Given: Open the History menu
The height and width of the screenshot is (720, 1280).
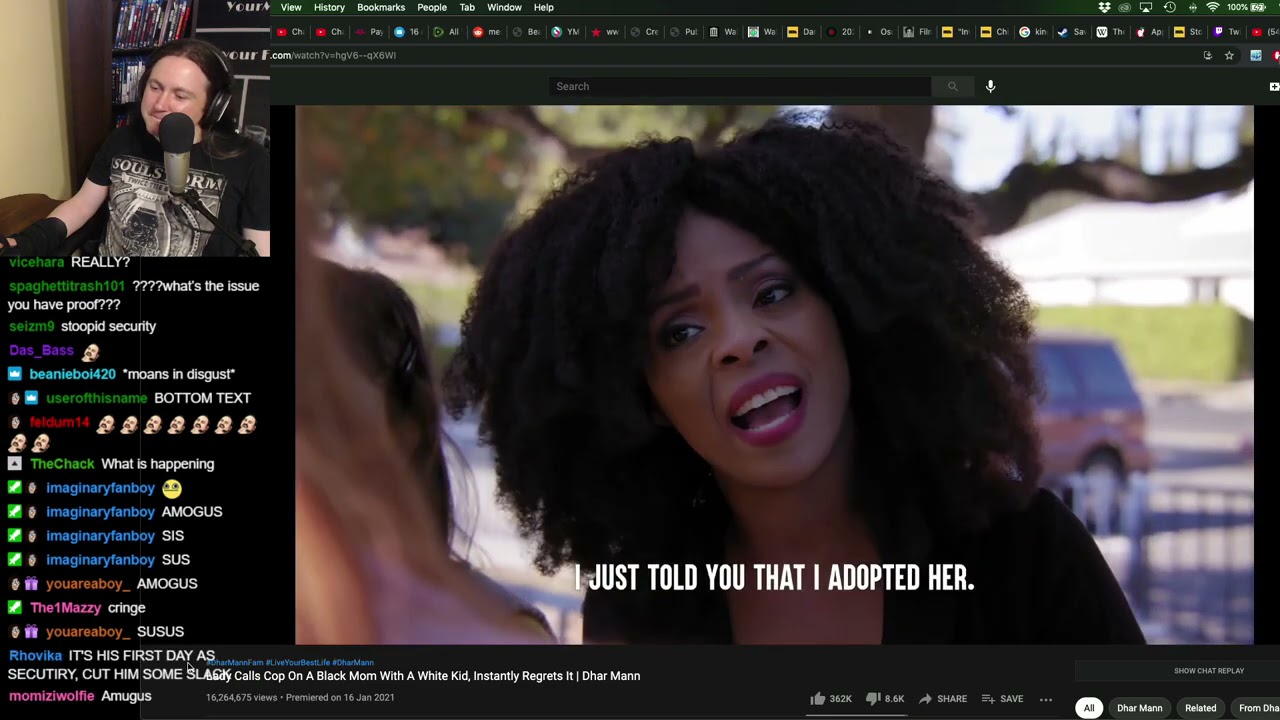Looking at the screenshot, I should pyautogui.click(x=329, y=7).
